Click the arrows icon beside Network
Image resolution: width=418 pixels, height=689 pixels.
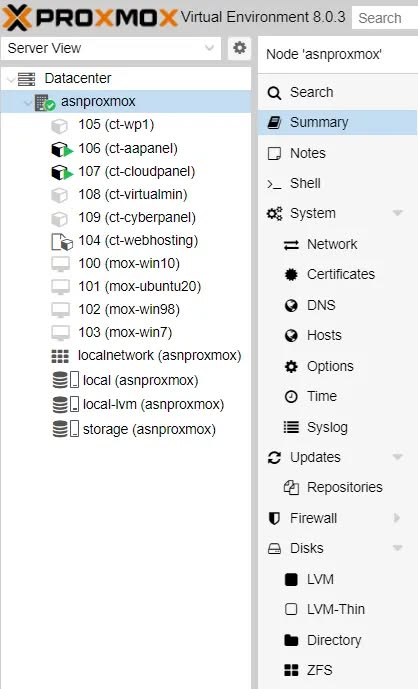291,245
